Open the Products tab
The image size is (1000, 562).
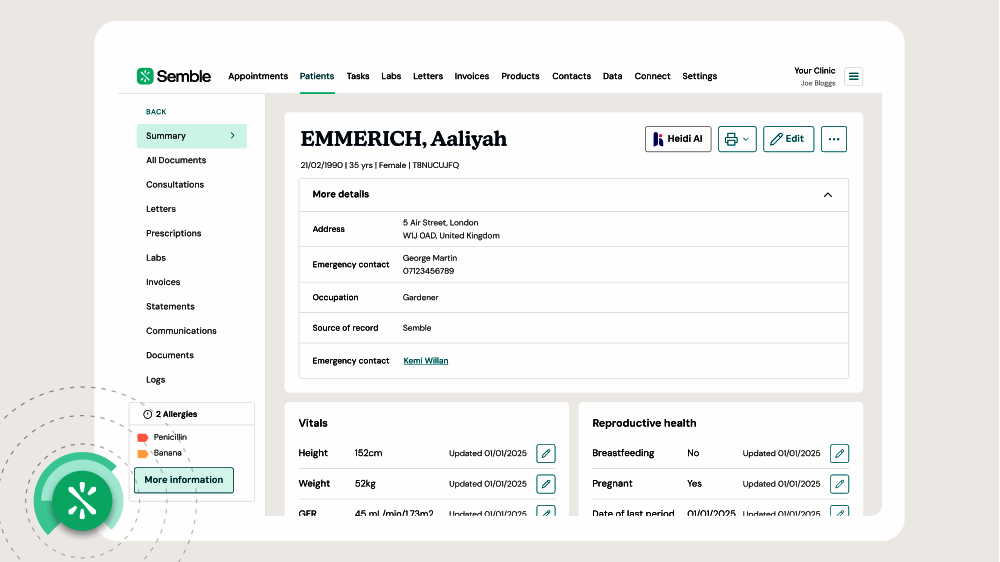click(x=520, y=76)
